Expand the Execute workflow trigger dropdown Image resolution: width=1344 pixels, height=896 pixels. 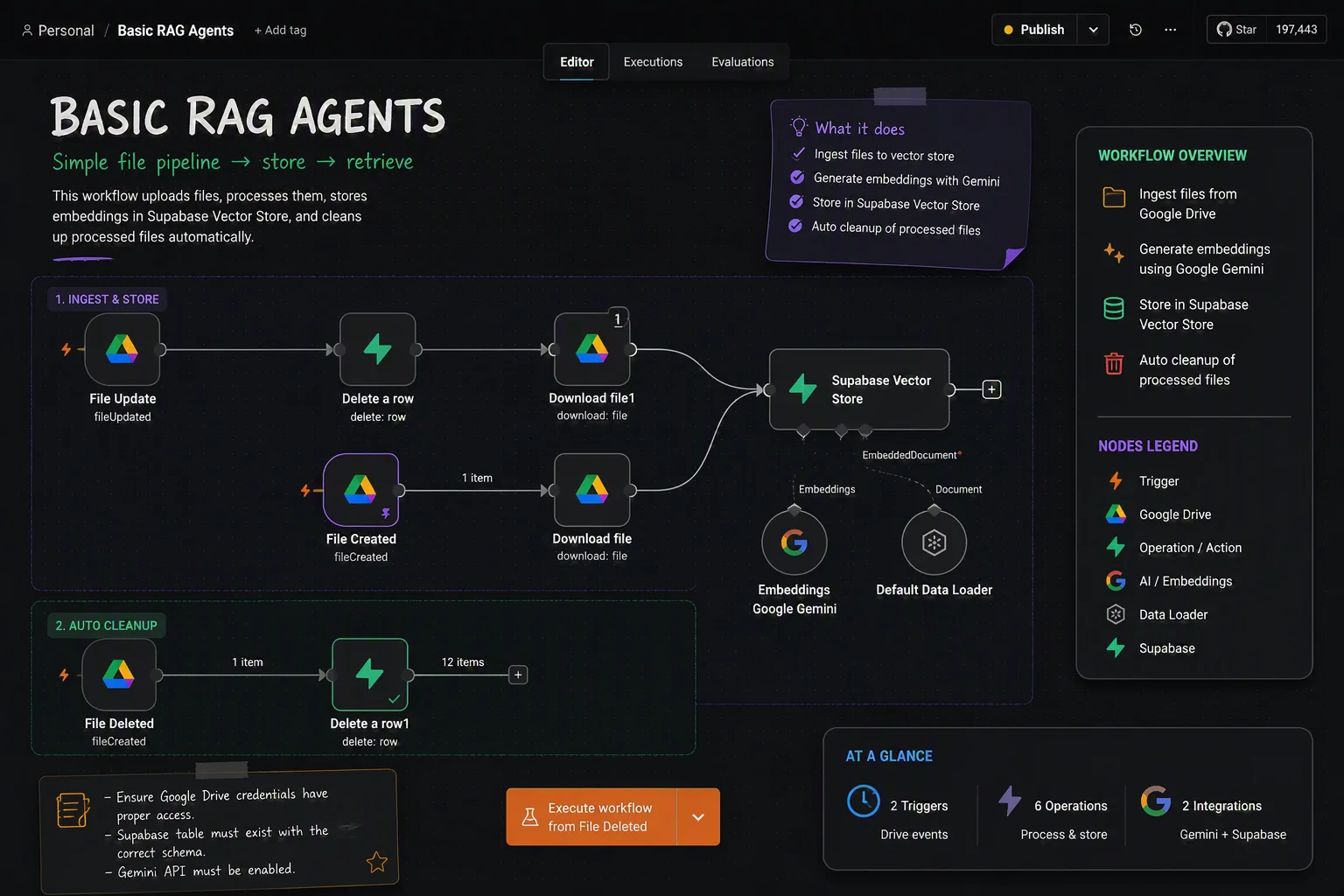pos(698,817)
